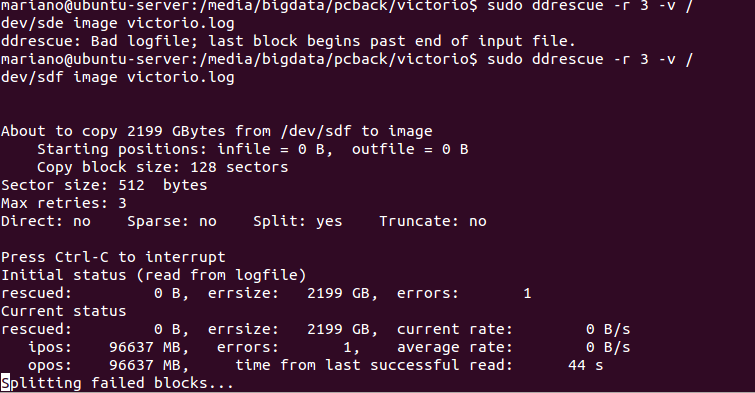Viewport: 755px width, 393px height.
Task: Click 'Press Ctrl-C to interrupt' text
Action: [x=113, y=257]
